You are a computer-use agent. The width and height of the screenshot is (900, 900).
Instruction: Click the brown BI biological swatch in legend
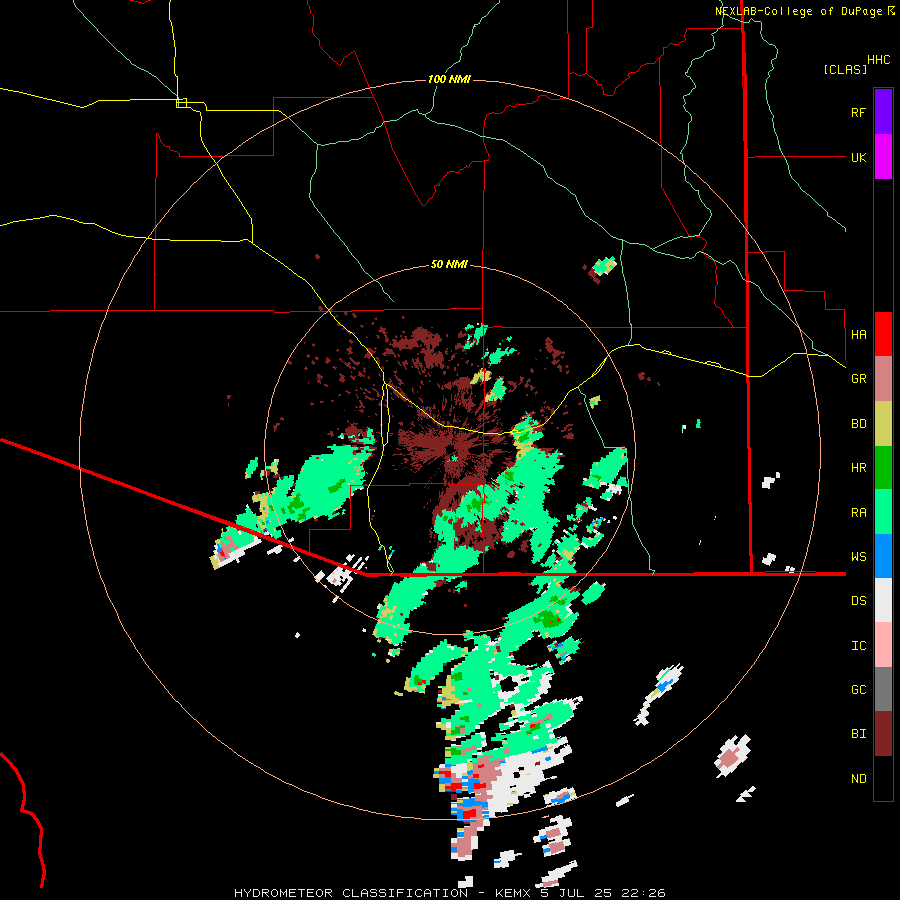[883, 734]
